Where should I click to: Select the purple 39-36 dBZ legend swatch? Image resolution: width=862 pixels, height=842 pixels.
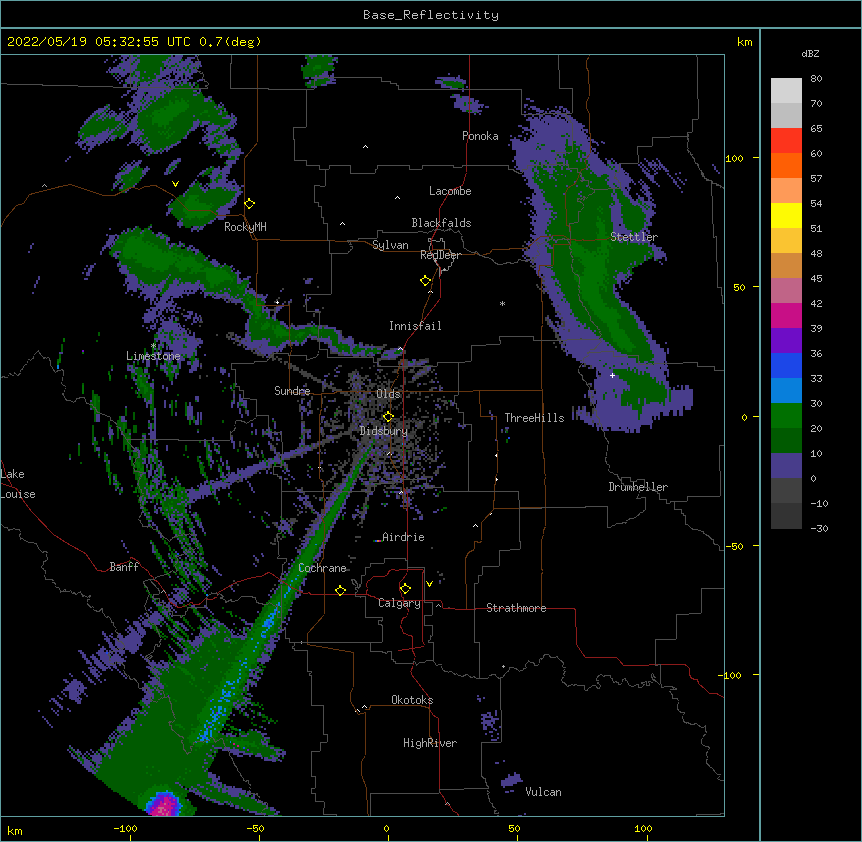[786, 341]
